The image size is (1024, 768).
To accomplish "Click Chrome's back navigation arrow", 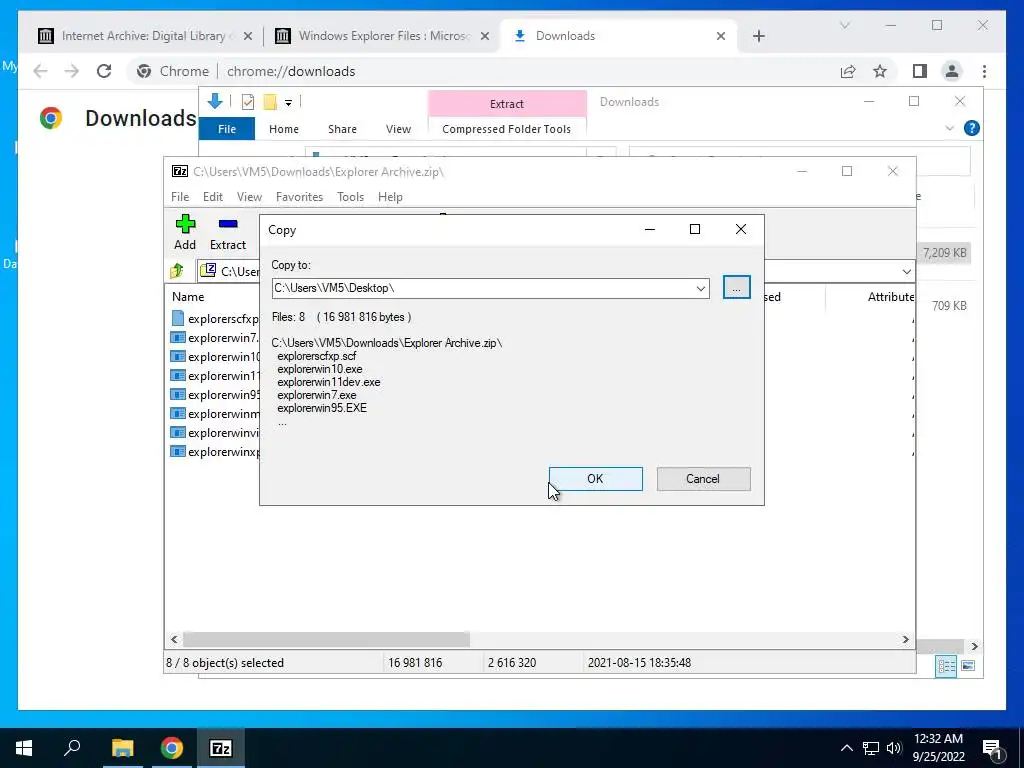I will (40, 71).
